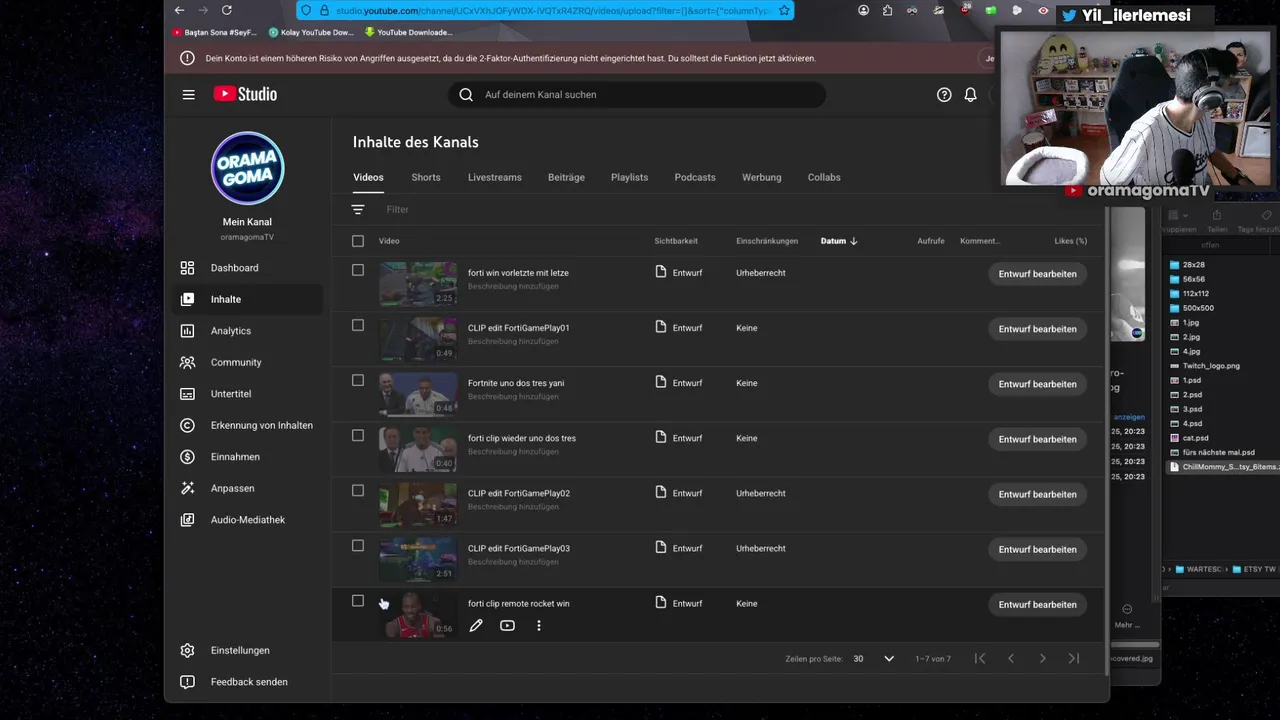The image size is (1280, 720).
Task: Check 'forti win vorletzte mit letze' checkbox
Action: pyautogui.click(x=358, y=270)
